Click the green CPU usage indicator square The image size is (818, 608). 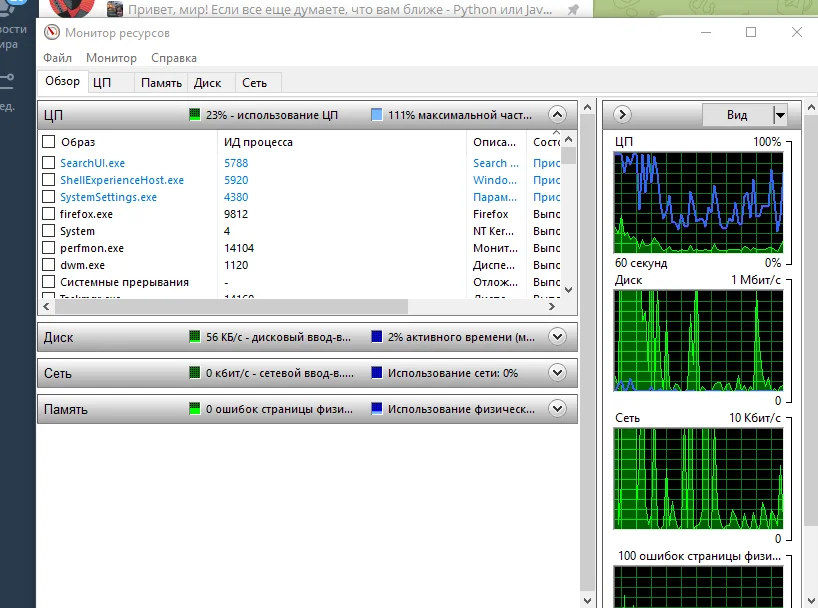pos(195,115)
